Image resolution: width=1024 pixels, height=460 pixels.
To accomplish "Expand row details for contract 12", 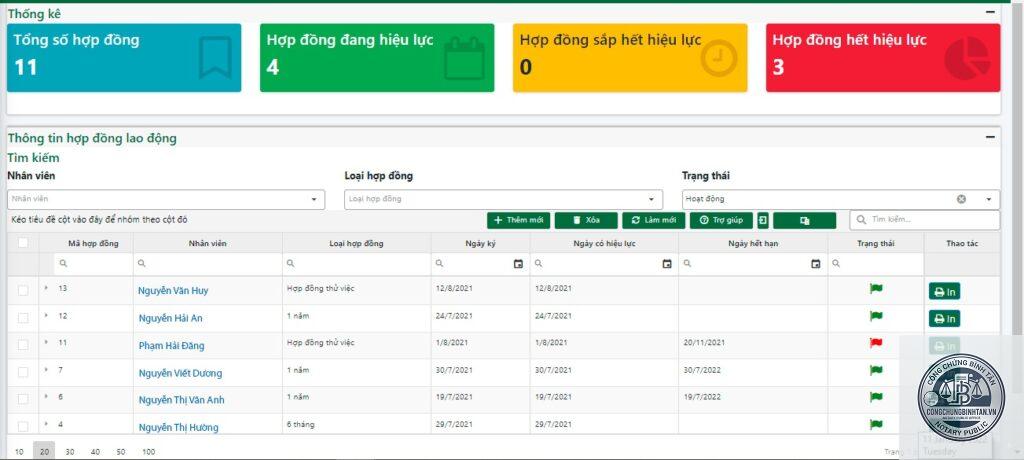I will 46,316.
